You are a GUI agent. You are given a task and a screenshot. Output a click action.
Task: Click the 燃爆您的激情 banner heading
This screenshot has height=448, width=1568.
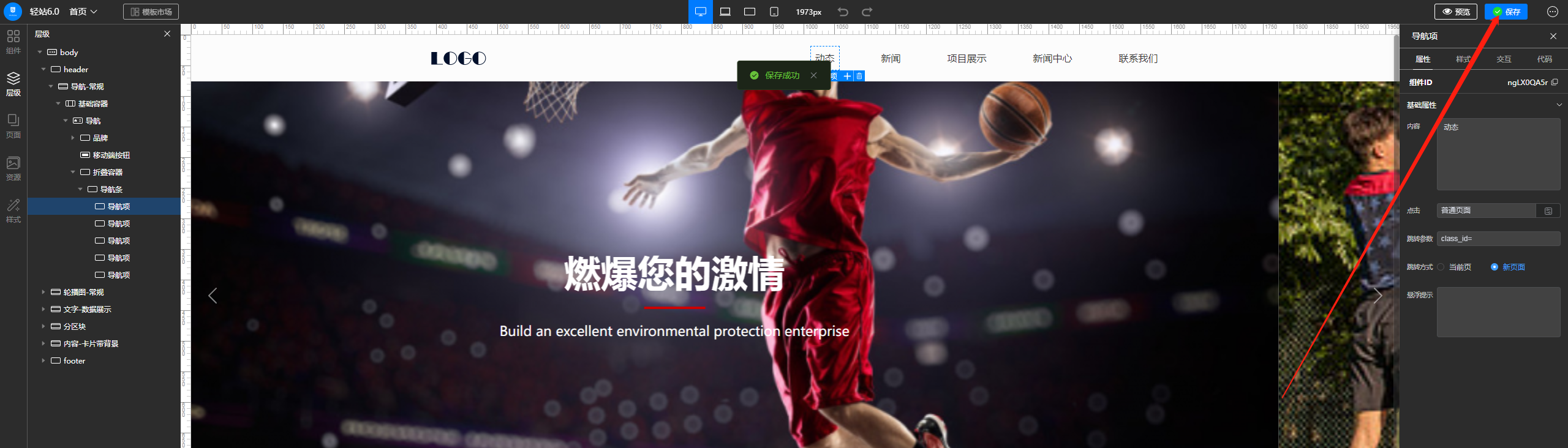674,273
